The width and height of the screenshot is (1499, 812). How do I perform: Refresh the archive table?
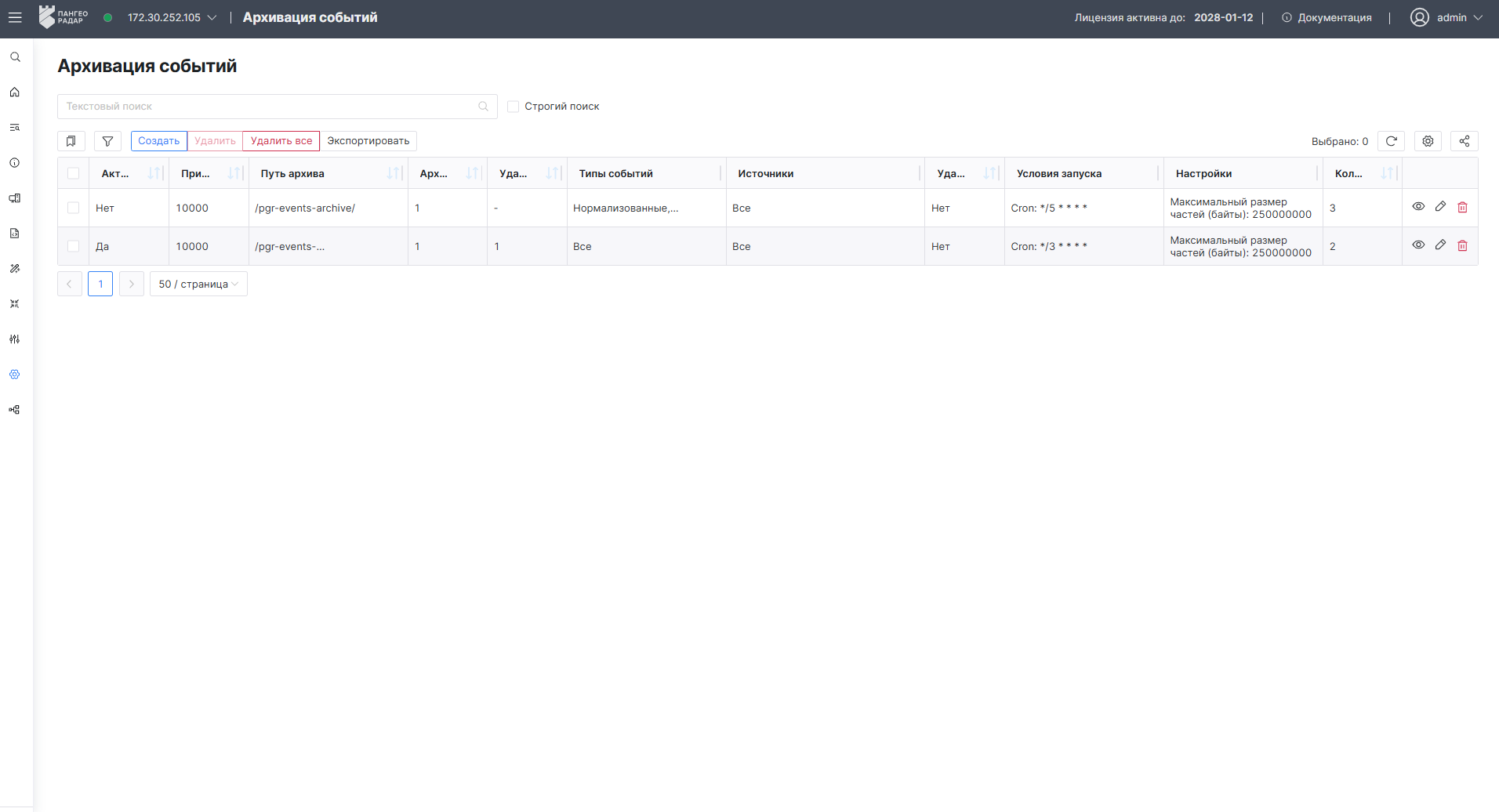[1391, 141]
